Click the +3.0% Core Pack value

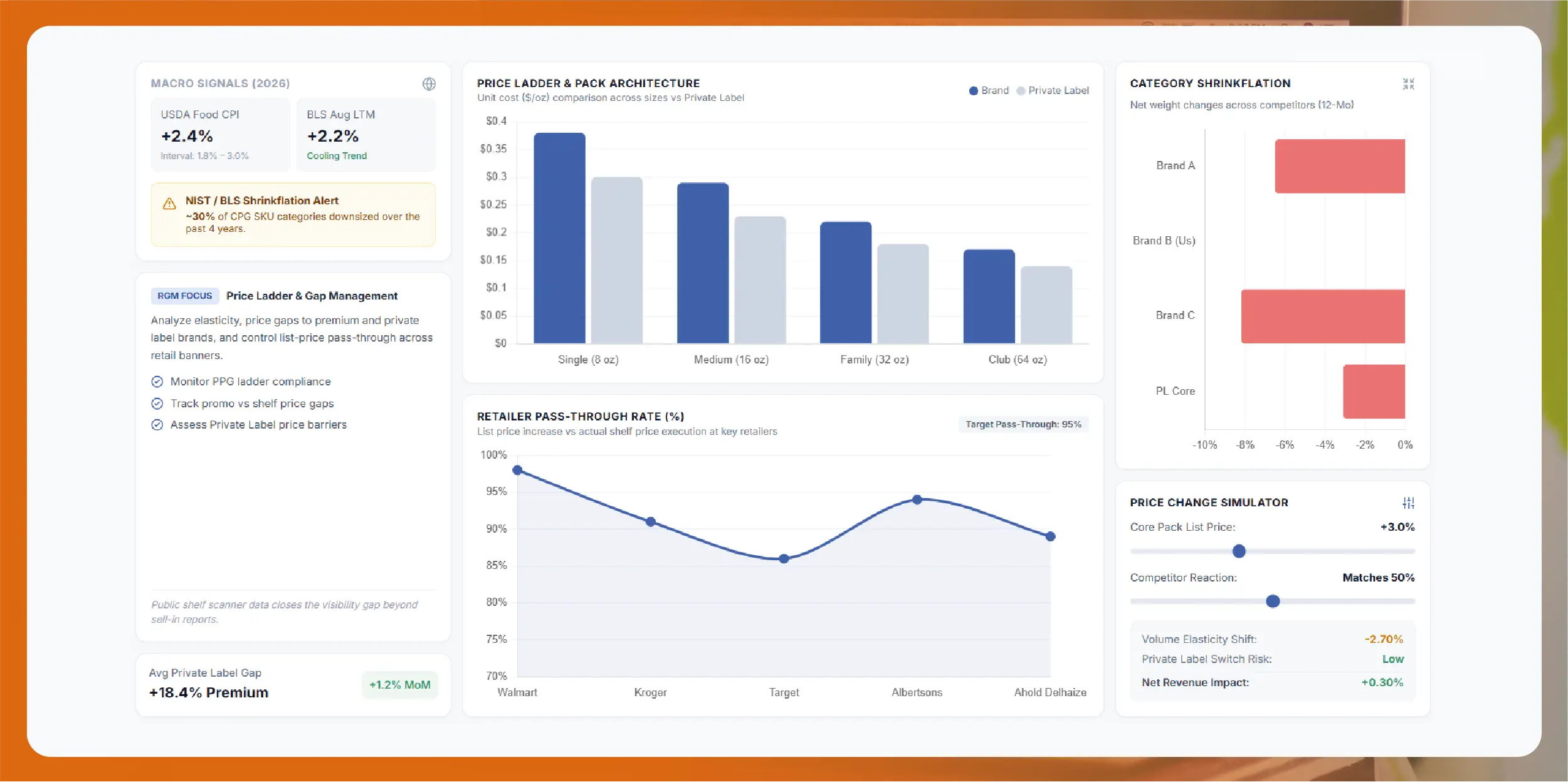tap(1397, 527)
